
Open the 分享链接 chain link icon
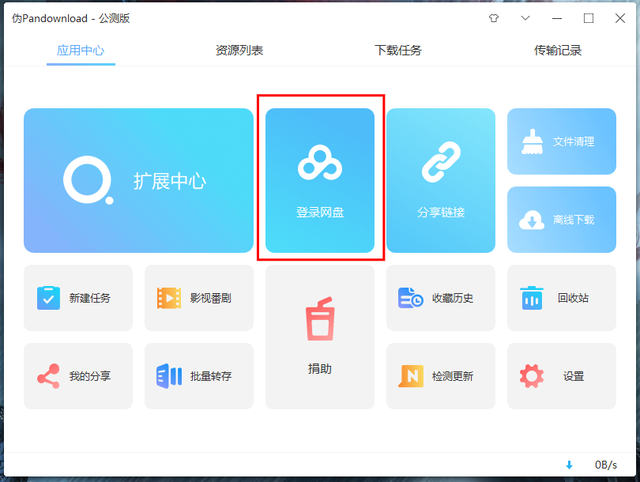tap(441, 162)
